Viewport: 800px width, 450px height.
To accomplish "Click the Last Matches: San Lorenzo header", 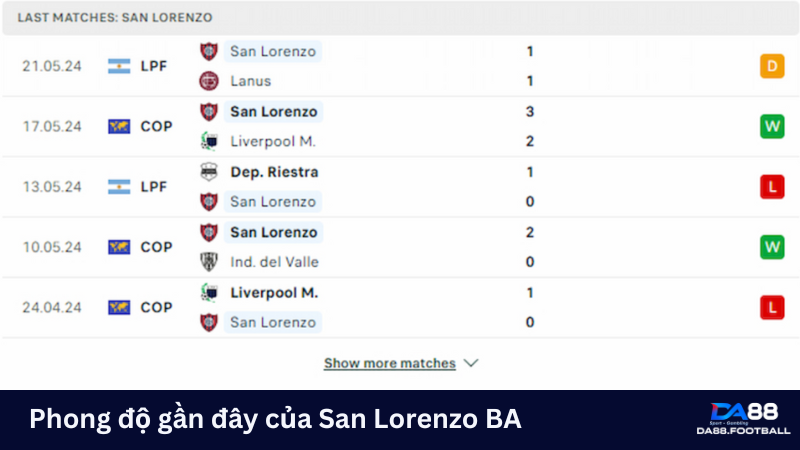I will pos(114,18).
